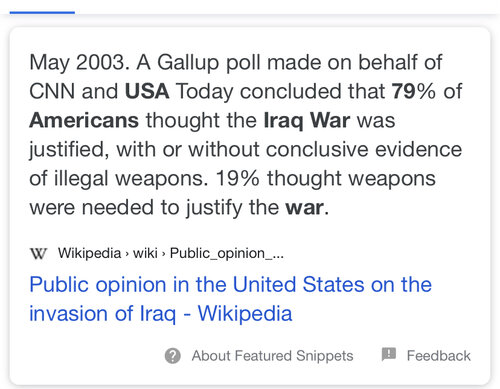Click the bold 'Iraq War' text
The width and height of the screenshot is (500, 389).
307,120
